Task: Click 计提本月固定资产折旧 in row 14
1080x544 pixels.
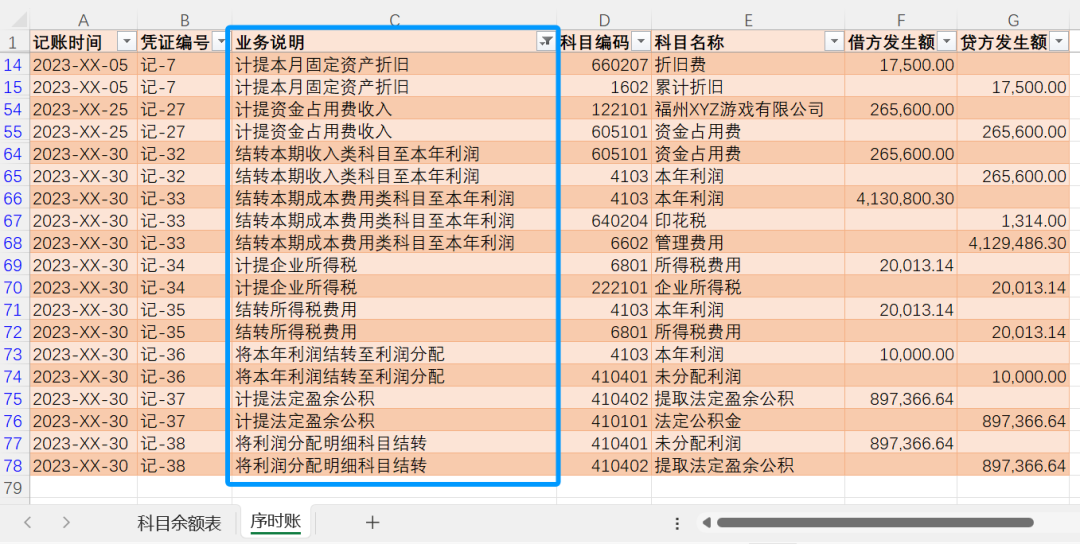Action: [x=394, y=65]
